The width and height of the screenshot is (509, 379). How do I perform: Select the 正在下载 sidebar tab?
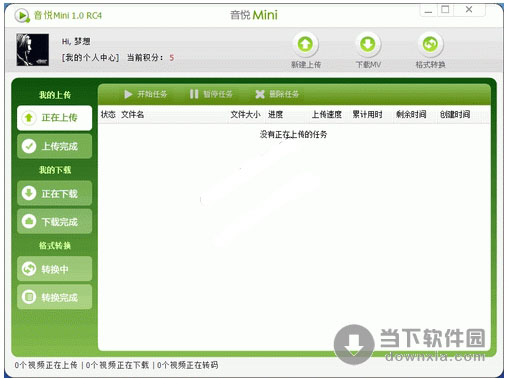(55, 193)
